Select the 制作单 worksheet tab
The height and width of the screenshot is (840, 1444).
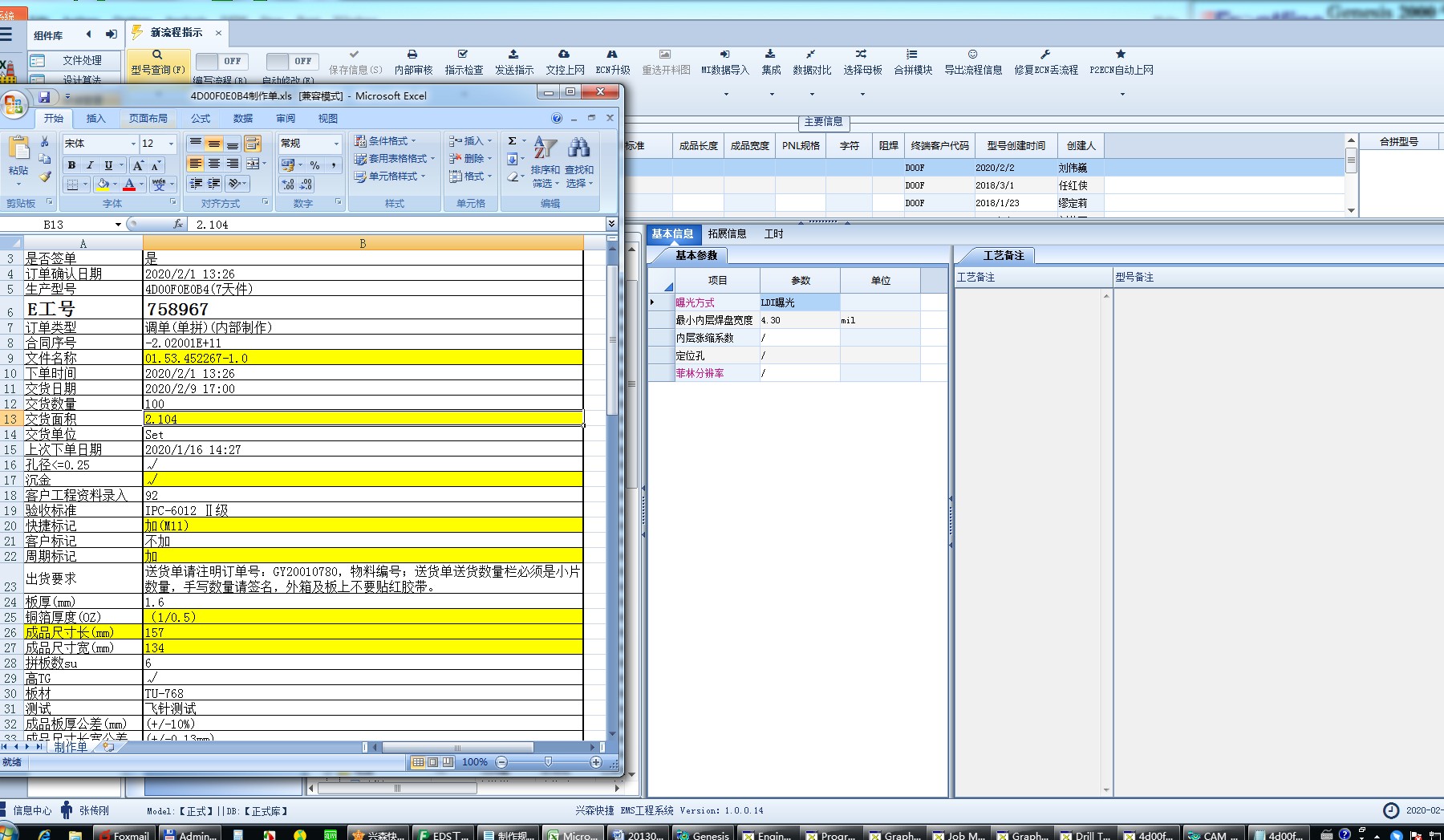click(71, 746)
